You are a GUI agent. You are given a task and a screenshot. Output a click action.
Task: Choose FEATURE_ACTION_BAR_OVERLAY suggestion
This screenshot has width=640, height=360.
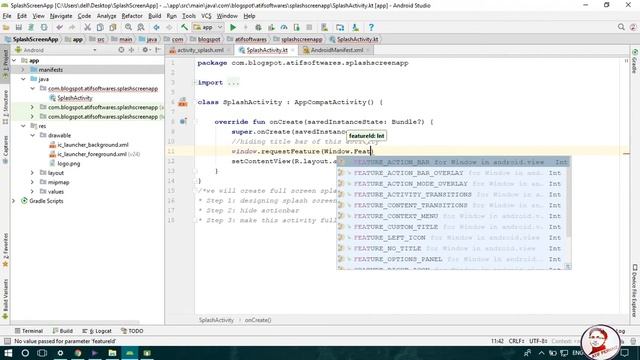click(453, 173)
